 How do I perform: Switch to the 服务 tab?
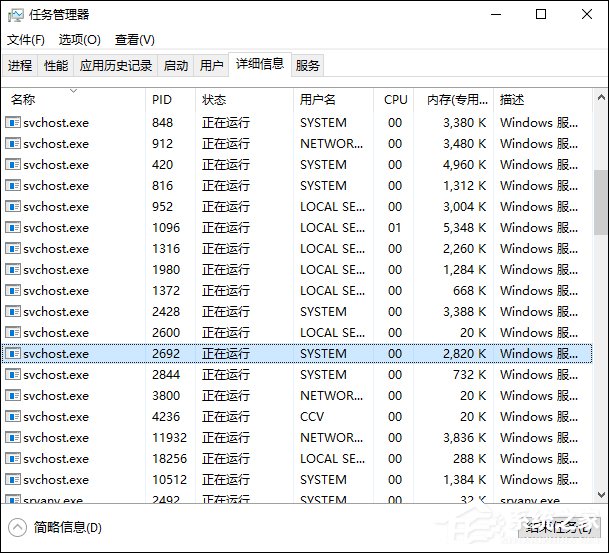307,65
